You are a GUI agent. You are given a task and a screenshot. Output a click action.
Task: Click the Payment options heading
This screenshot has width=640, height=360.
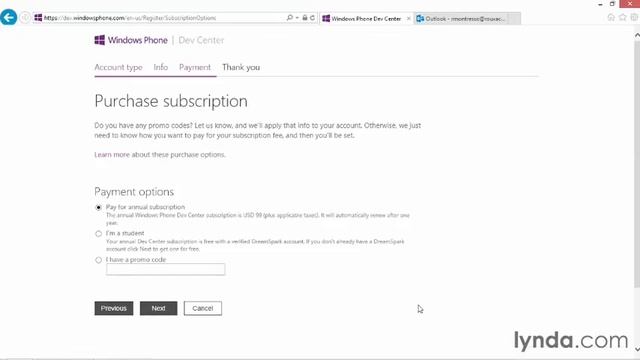134,192
